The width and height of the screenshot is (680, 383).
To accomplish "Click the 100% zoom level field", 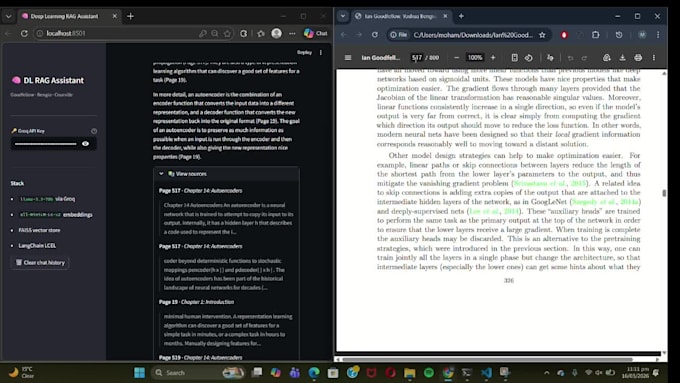I will 474,57.
